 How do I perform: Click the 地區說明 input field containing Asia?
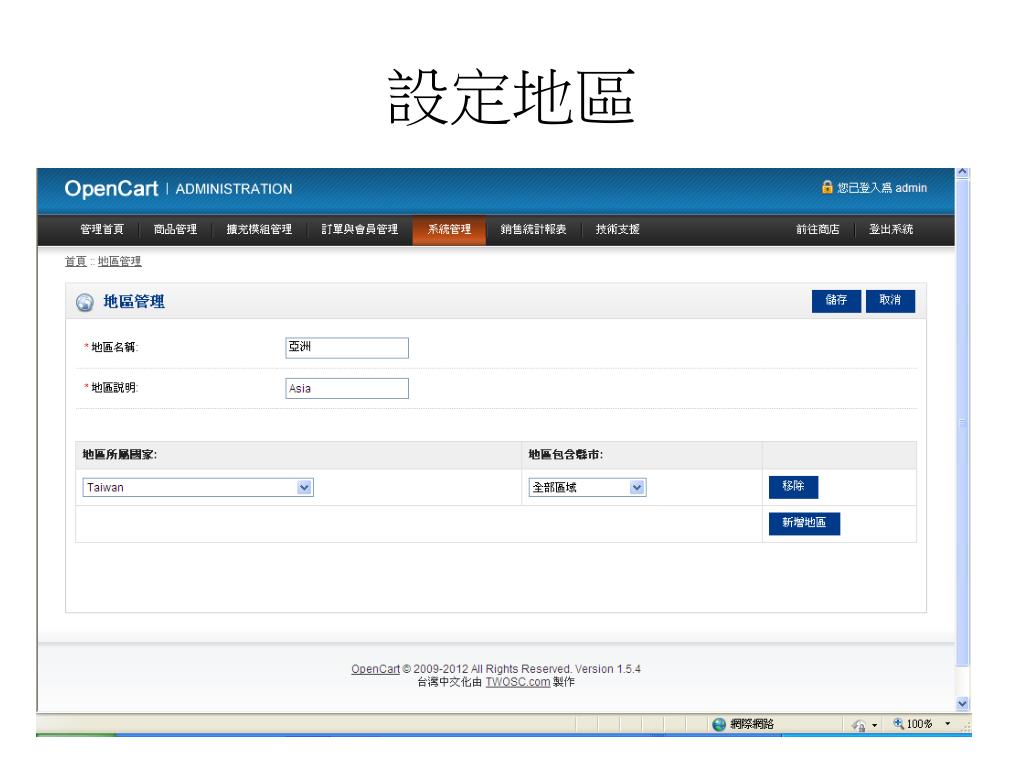347,389
